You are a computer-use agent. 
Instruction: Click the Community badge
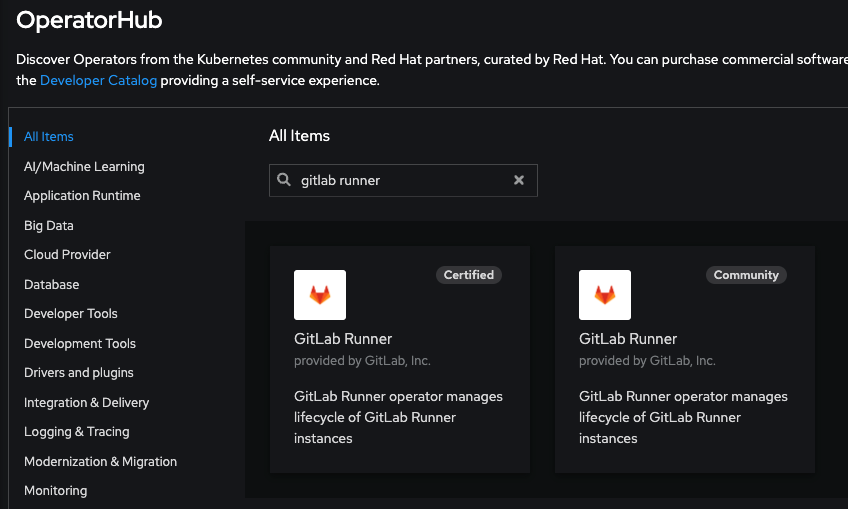tap(746, 275)
